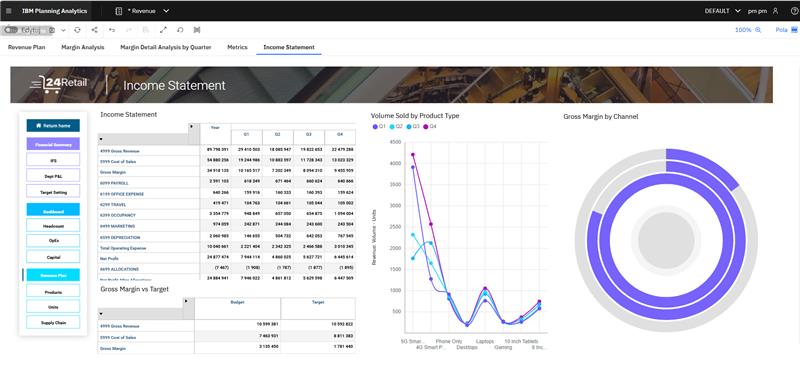
Task: Switch to the Margin Analysis tab
Action: 83,47
